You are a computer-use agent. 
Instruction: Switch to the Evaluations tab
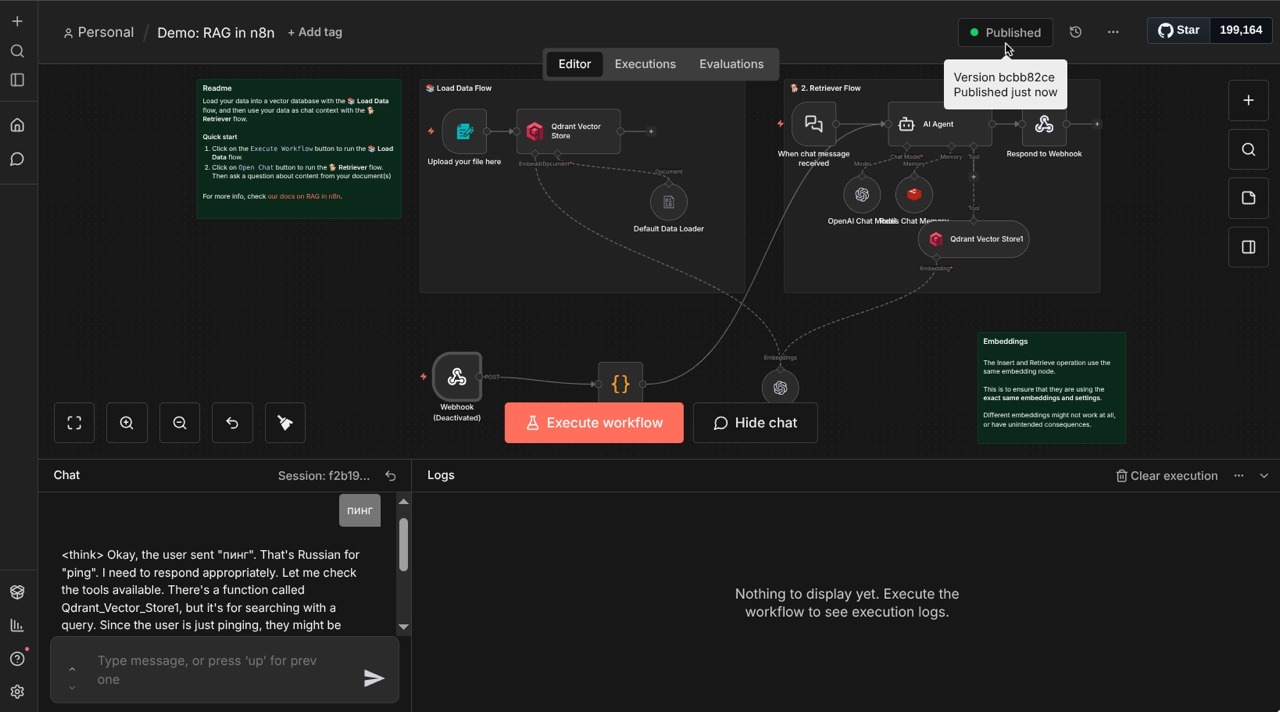[731, 64]
